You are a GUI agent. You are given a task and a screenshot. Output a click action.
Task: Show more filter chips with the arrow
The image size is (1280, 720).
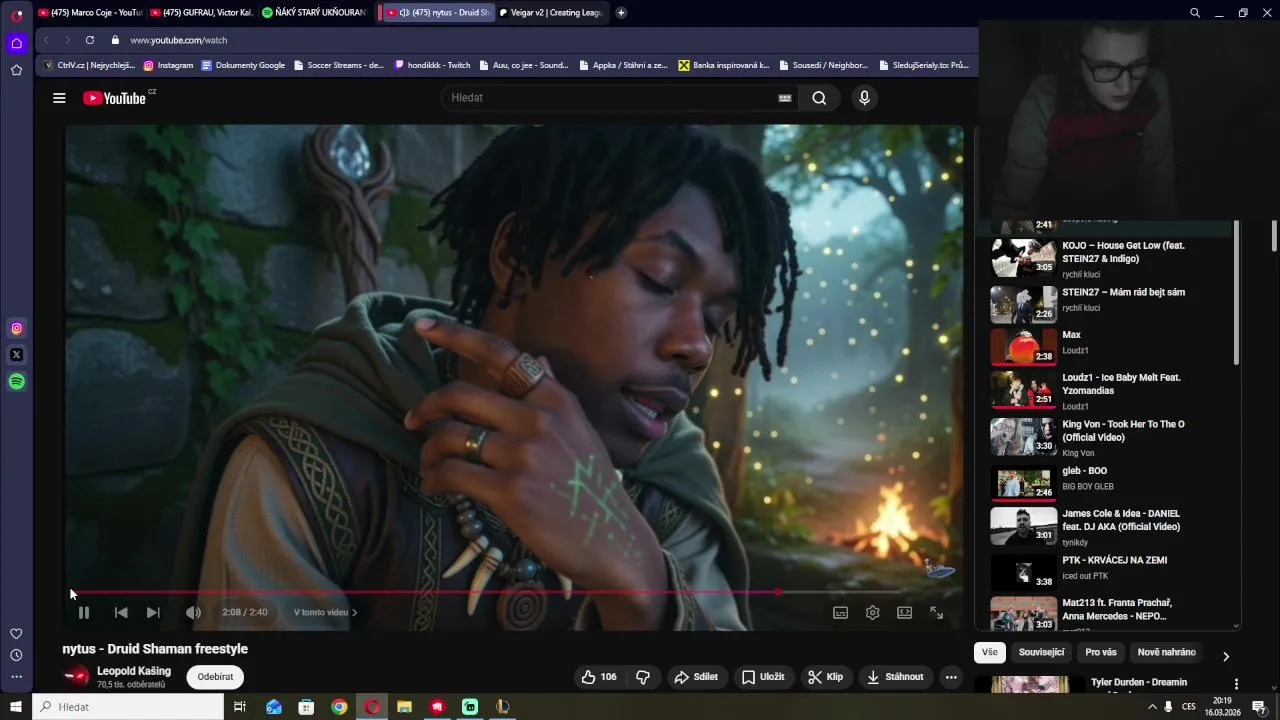point(1225,656)
